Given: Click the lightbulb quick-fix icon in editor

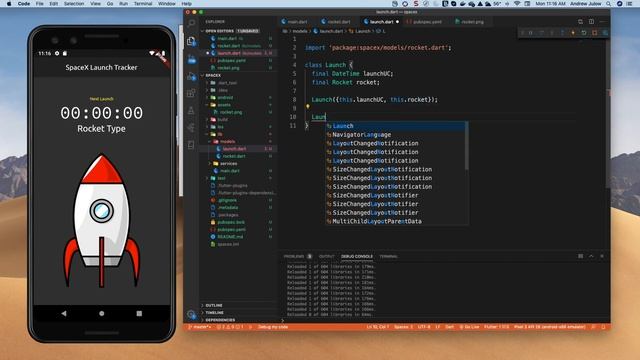Looking at the screenshot, I should [x=308, y=107].
